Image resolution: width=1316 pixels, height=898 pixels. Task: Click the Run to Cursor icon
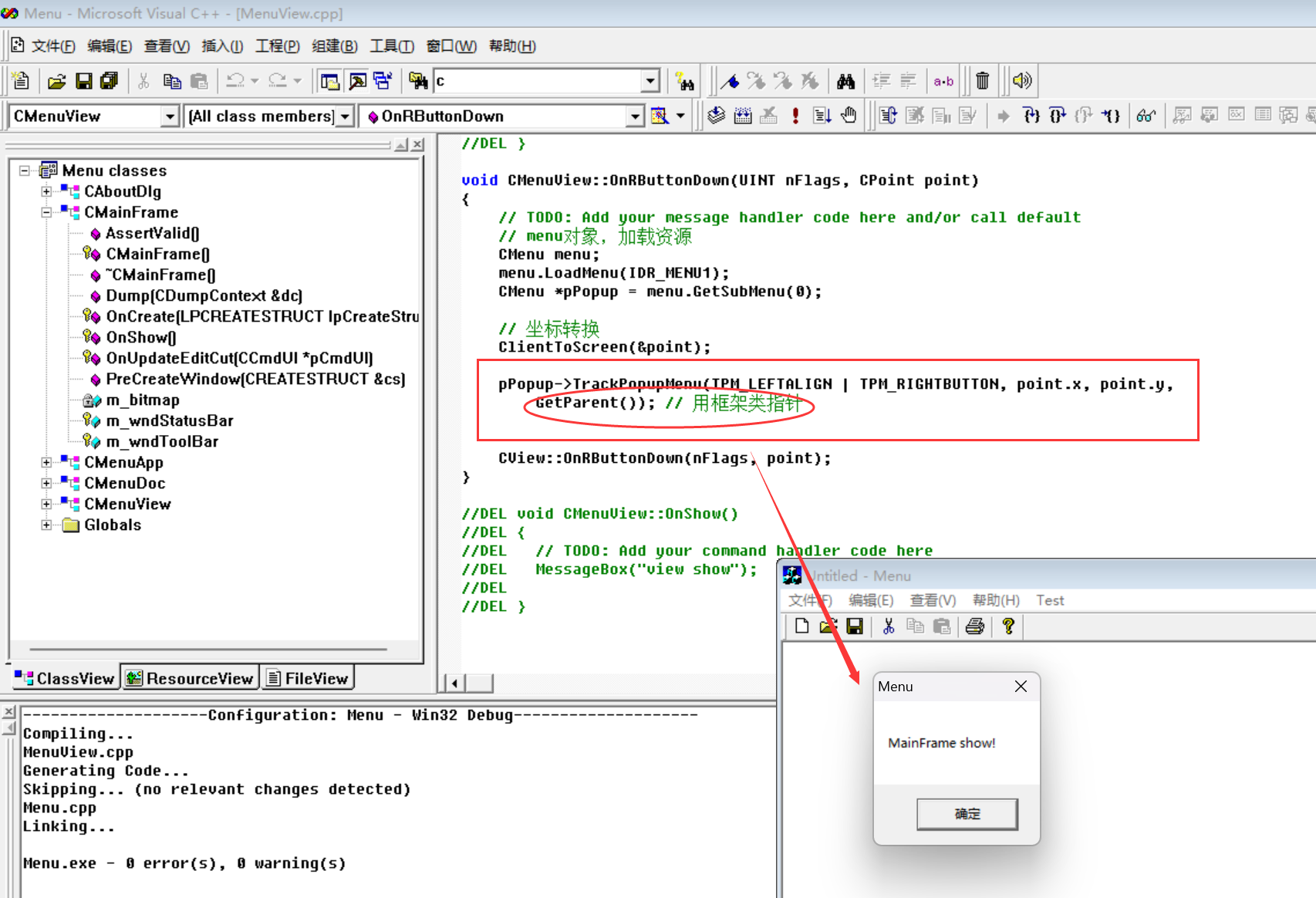1110,116
